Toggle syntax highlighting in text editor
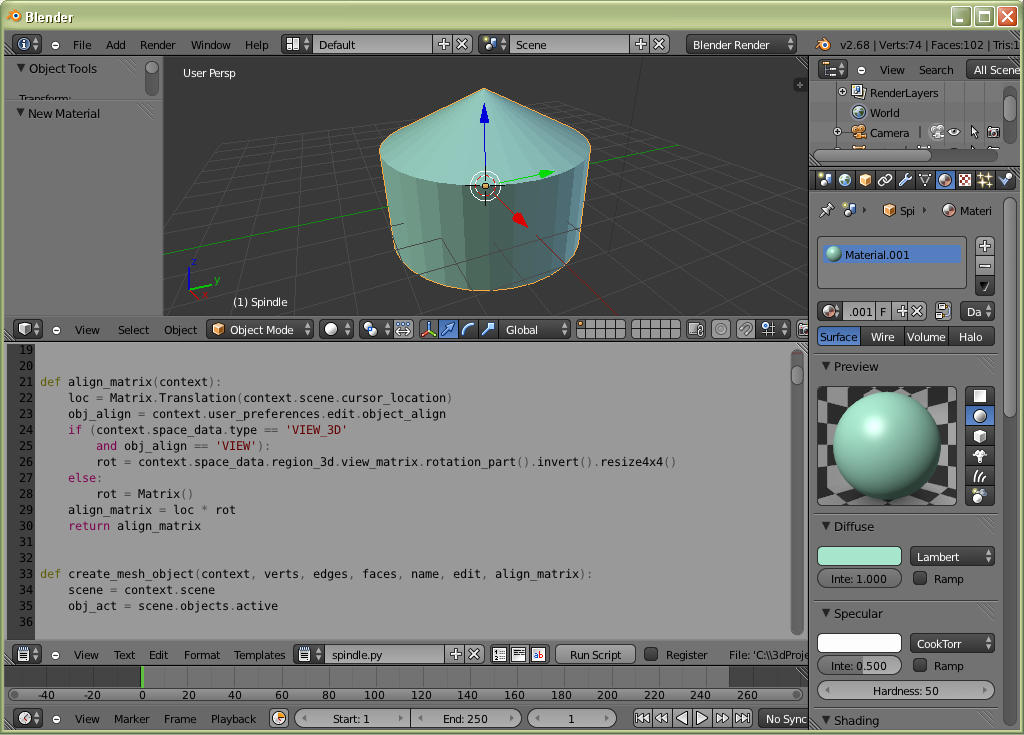 538,654
